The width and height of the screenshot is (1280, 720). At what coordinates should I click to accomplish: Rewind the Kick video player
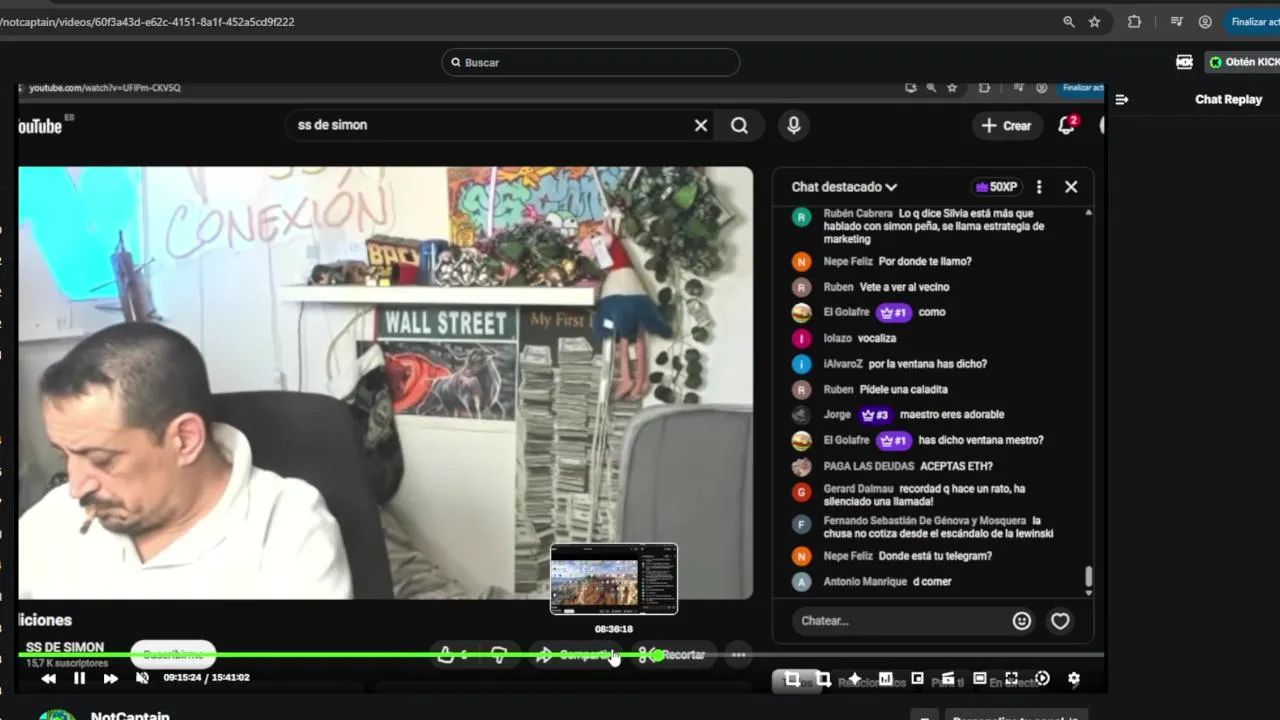click(x=48, y=678)
